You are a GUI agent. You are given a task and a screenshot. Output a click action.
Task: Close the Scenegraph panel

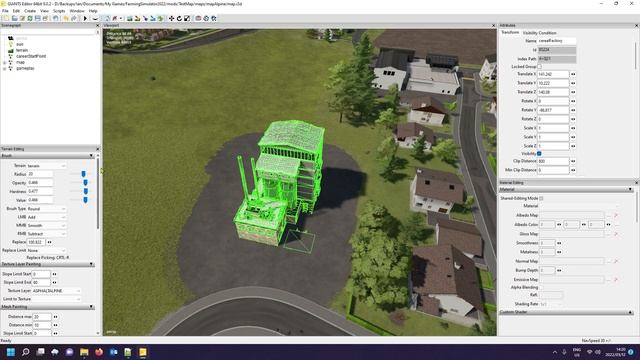click(x=97, y=25)
